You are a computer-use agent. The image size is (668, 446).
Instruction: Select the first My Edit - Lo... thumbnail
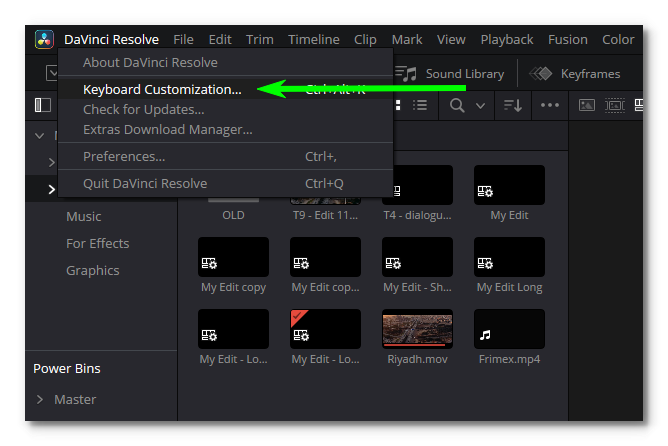pyautogui.click(x=233, y=329)
